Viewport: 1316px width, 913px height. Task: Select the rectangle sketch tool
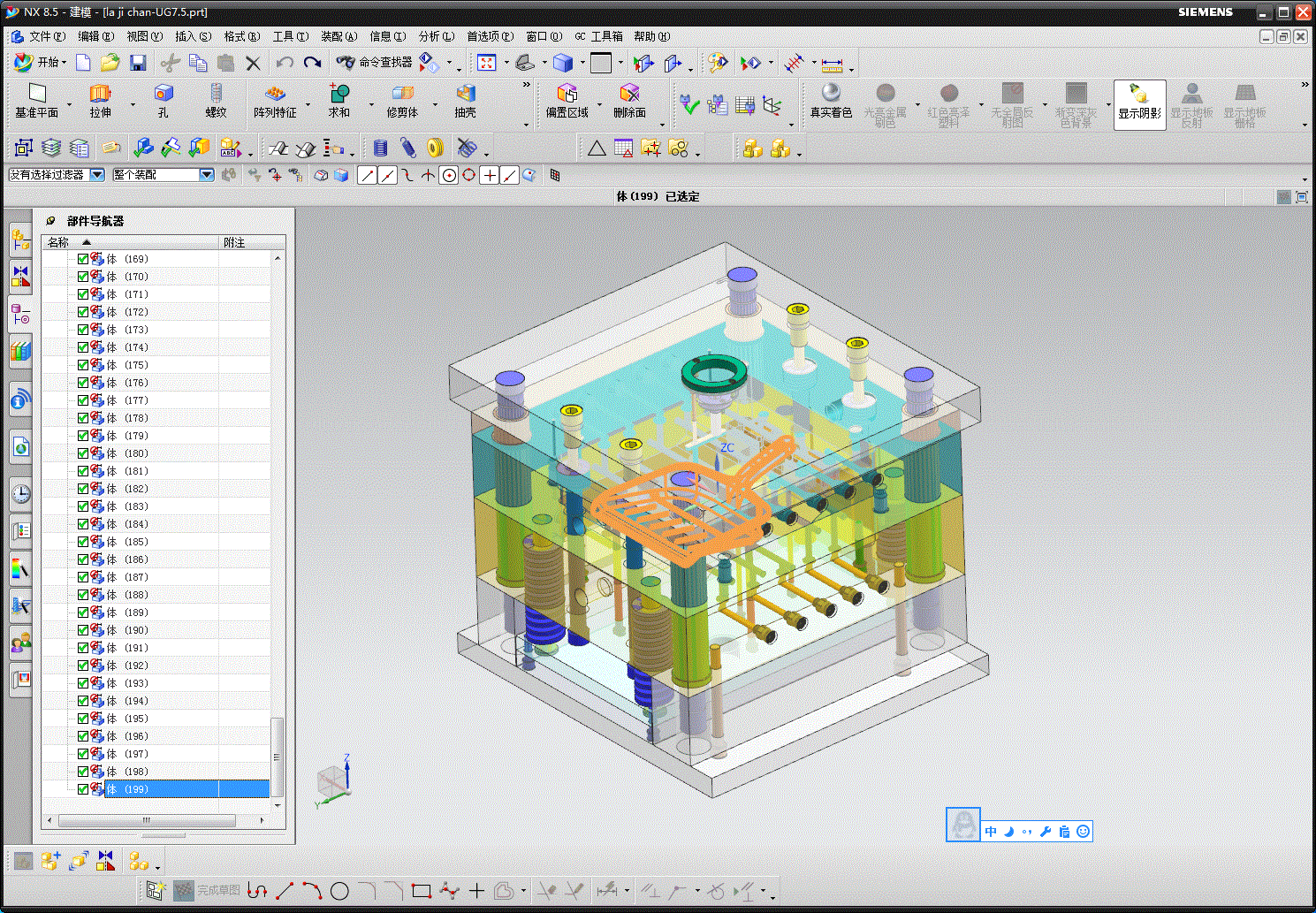422,891
